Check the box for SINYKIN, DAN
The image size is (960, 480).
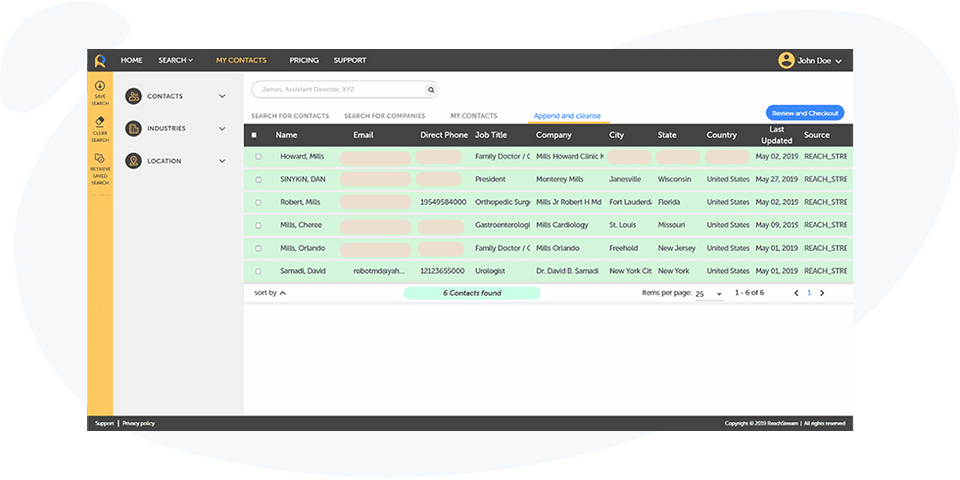(258, 179)
